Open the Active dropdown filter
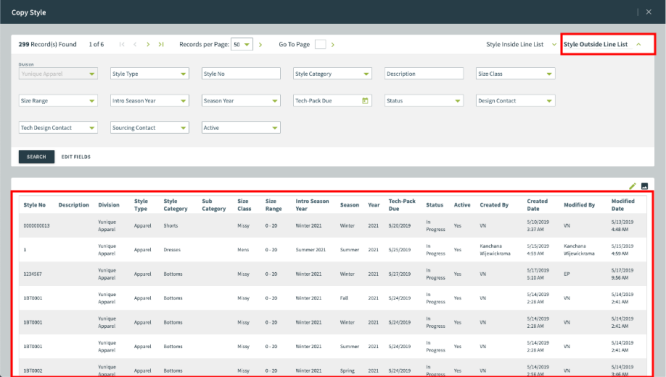Image resolution: width=666 pixels, height=377 pixels. coord(241,127)
